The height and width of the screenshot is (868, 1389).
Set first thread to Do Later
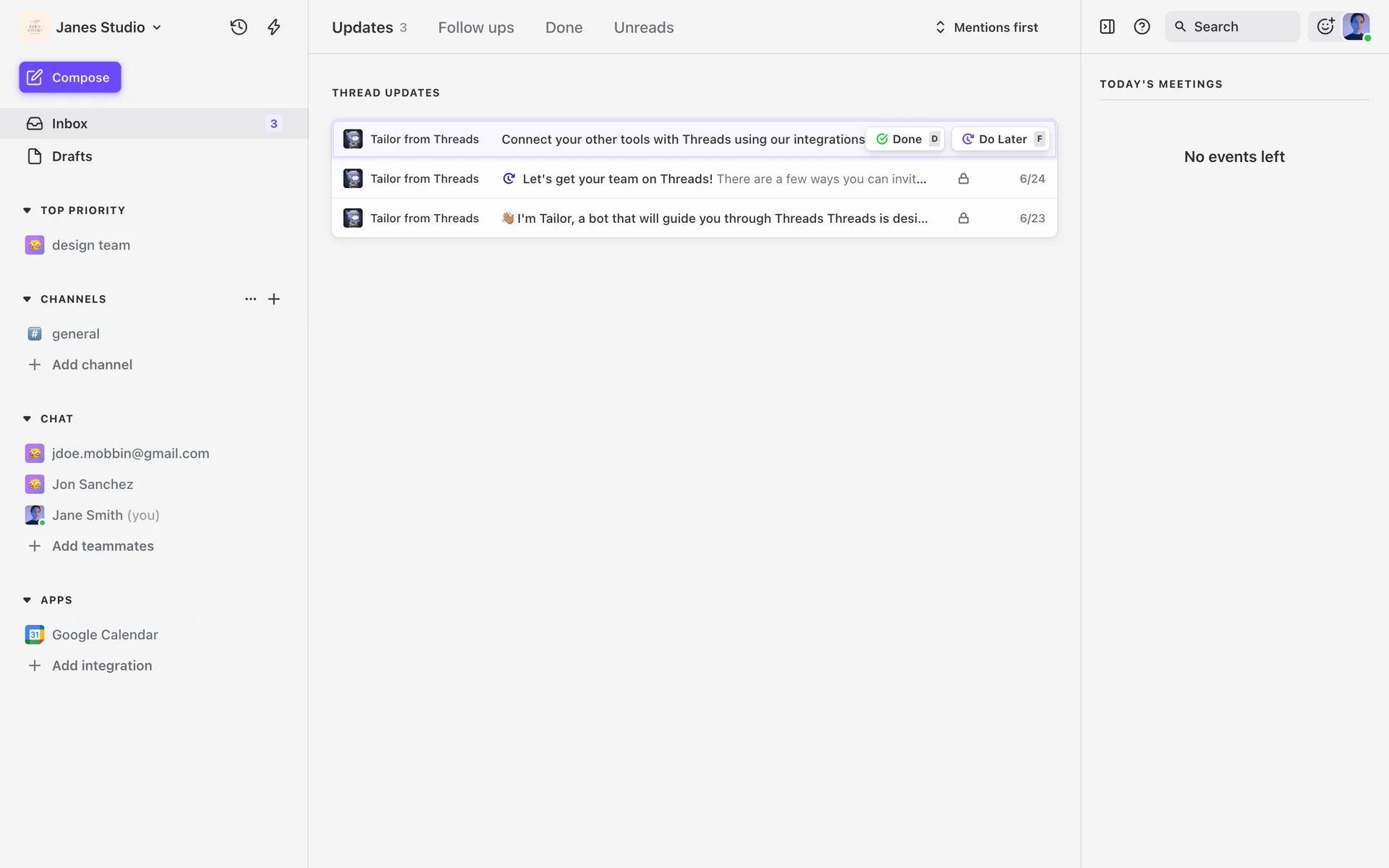1001,139
